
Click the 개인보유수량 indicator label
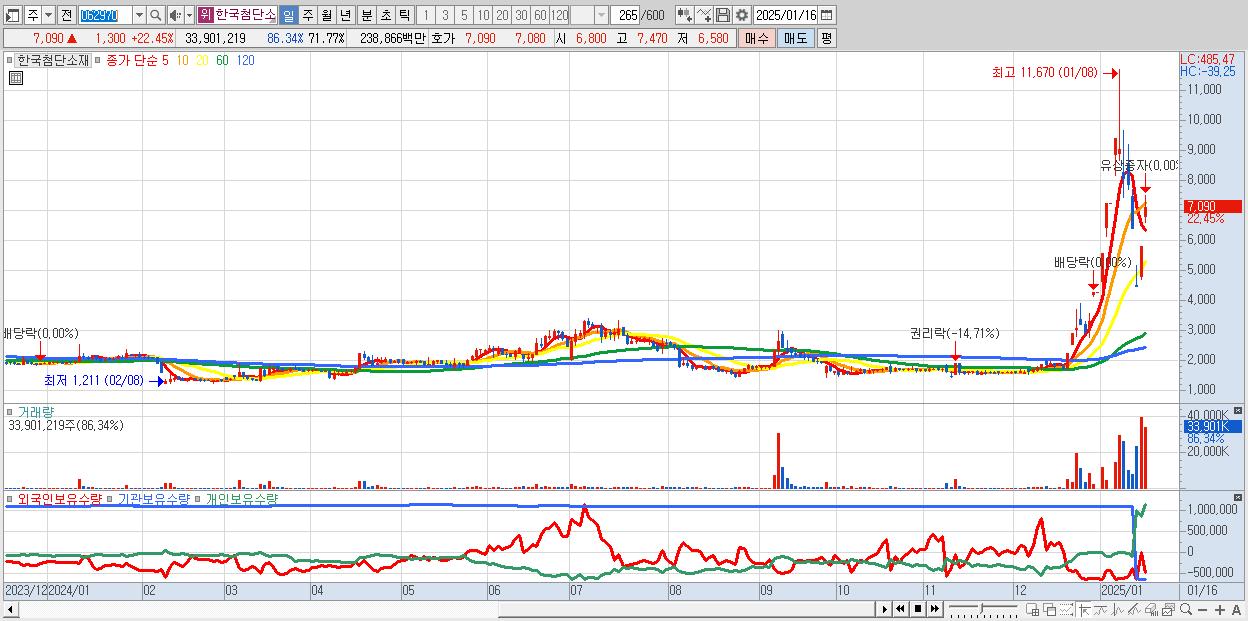point(241,498)
